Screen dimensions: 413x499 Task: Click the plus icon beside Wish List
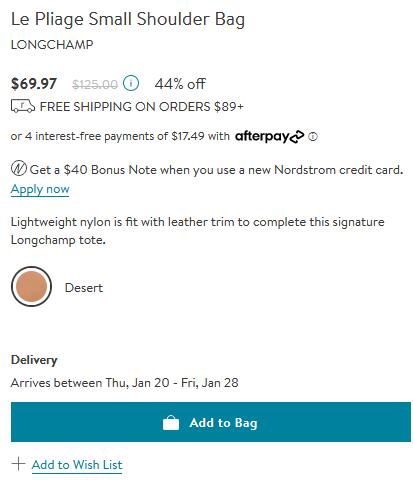point(18,464)
